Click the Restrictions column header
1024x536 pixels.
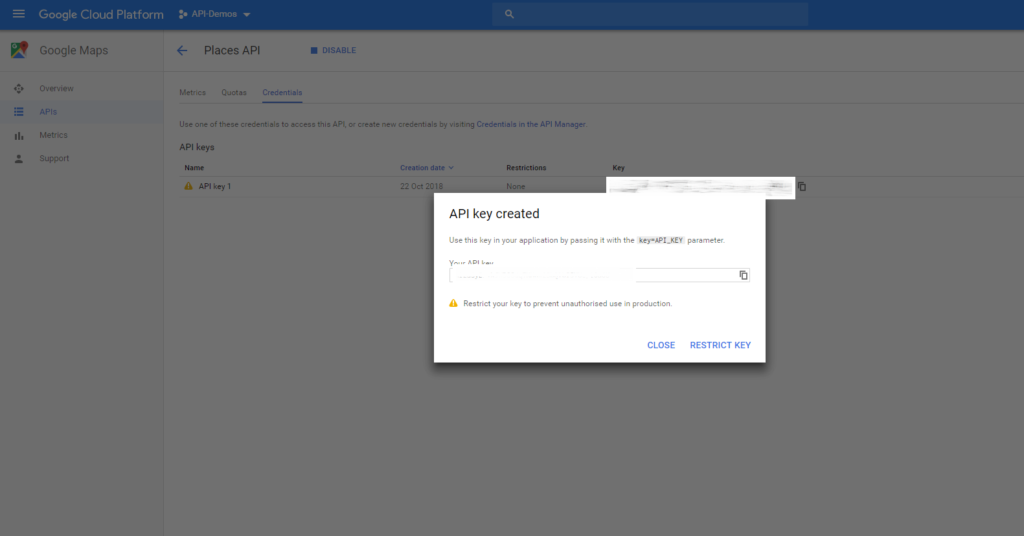point(526,168)
